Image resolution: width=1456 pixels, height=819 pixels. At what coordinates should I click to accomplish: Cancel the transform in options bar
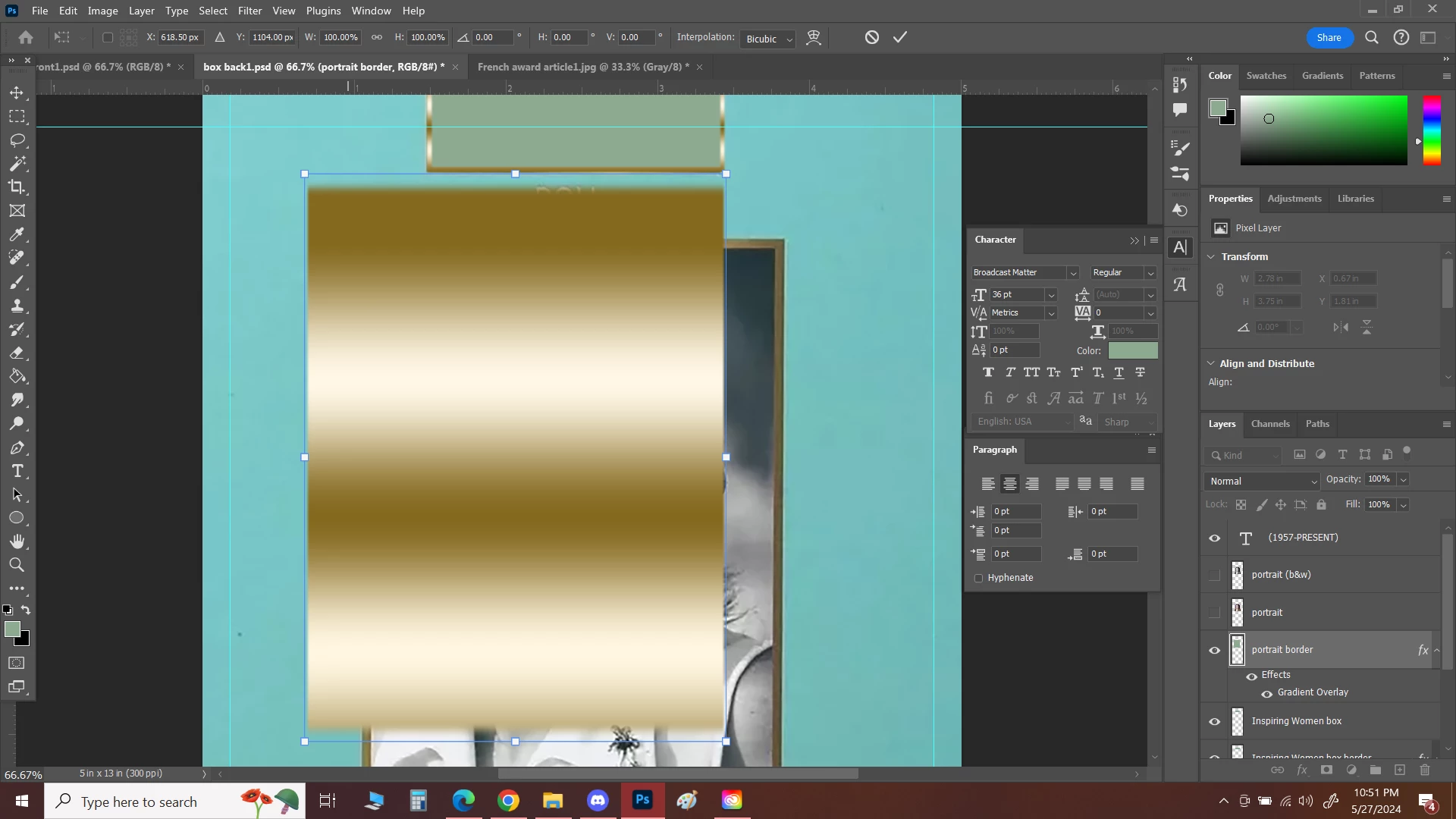pyautogui.click(x=872, y=37)
